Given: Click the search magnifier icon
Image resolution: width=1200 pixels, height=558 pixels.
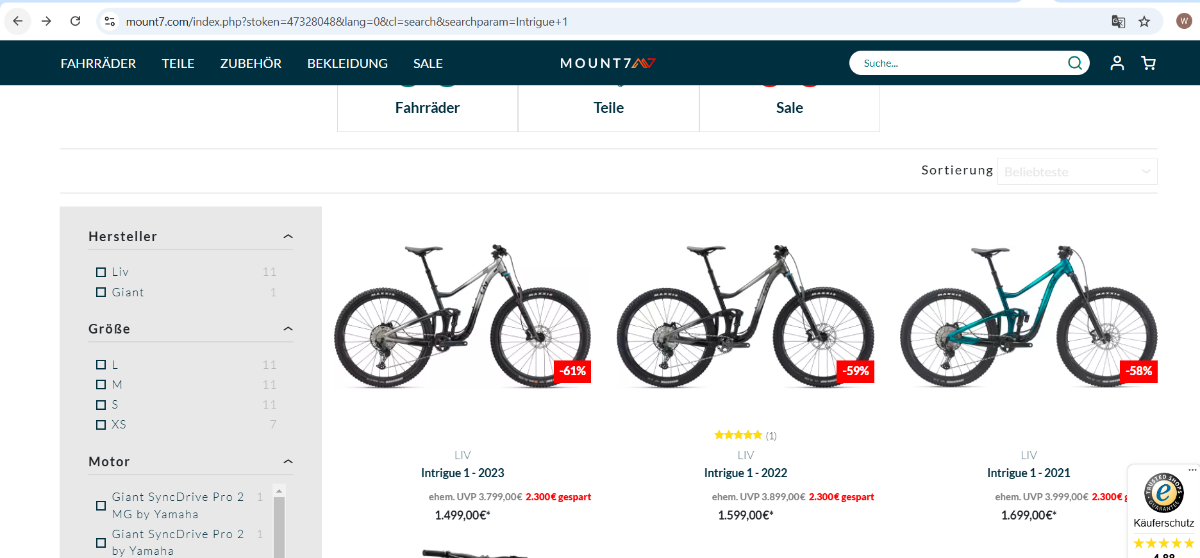Looking at the screenshot, I should (x=1074, y=63).
